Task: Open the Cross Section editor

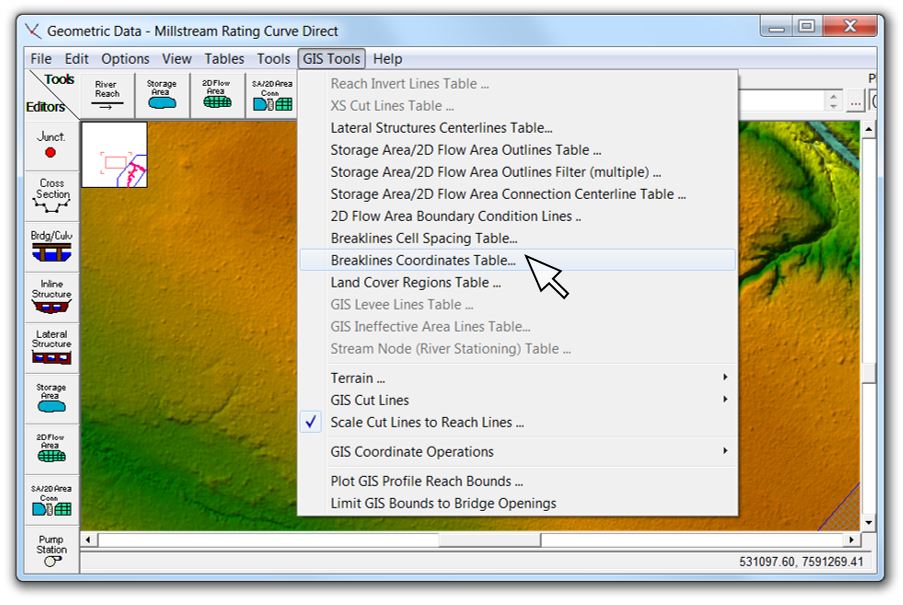Action: pyautogui.click(x=51, y=196)
